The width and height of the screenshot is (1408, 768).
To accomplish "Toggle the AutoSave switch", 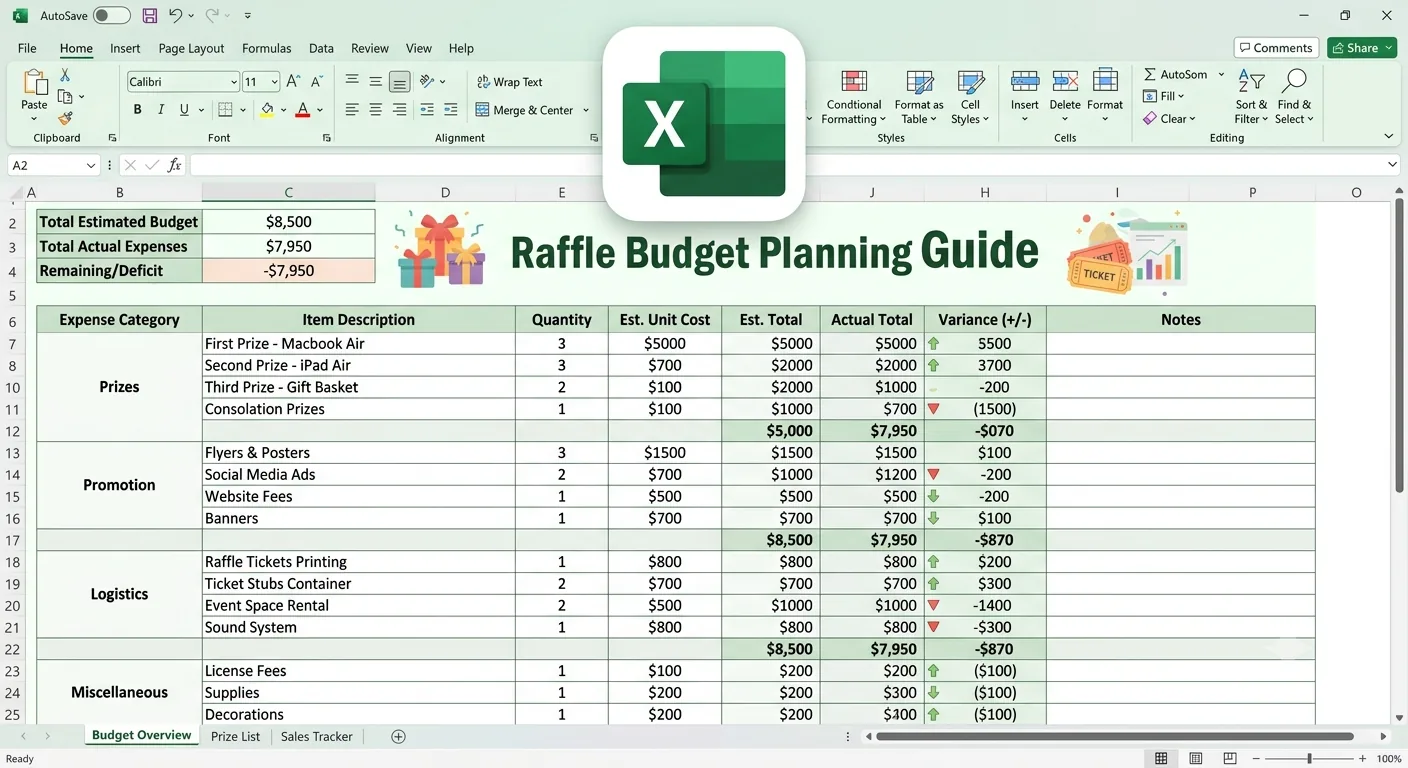I will tap(111, 16).
